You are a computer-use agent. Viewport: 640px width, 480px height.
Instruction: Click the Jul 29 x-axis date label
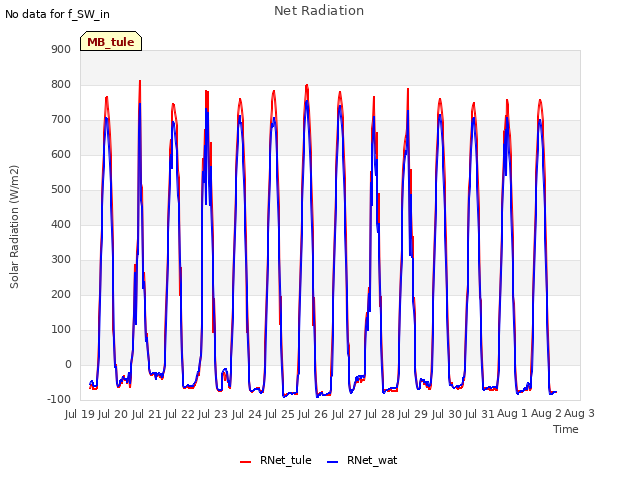tap(413, 414)
